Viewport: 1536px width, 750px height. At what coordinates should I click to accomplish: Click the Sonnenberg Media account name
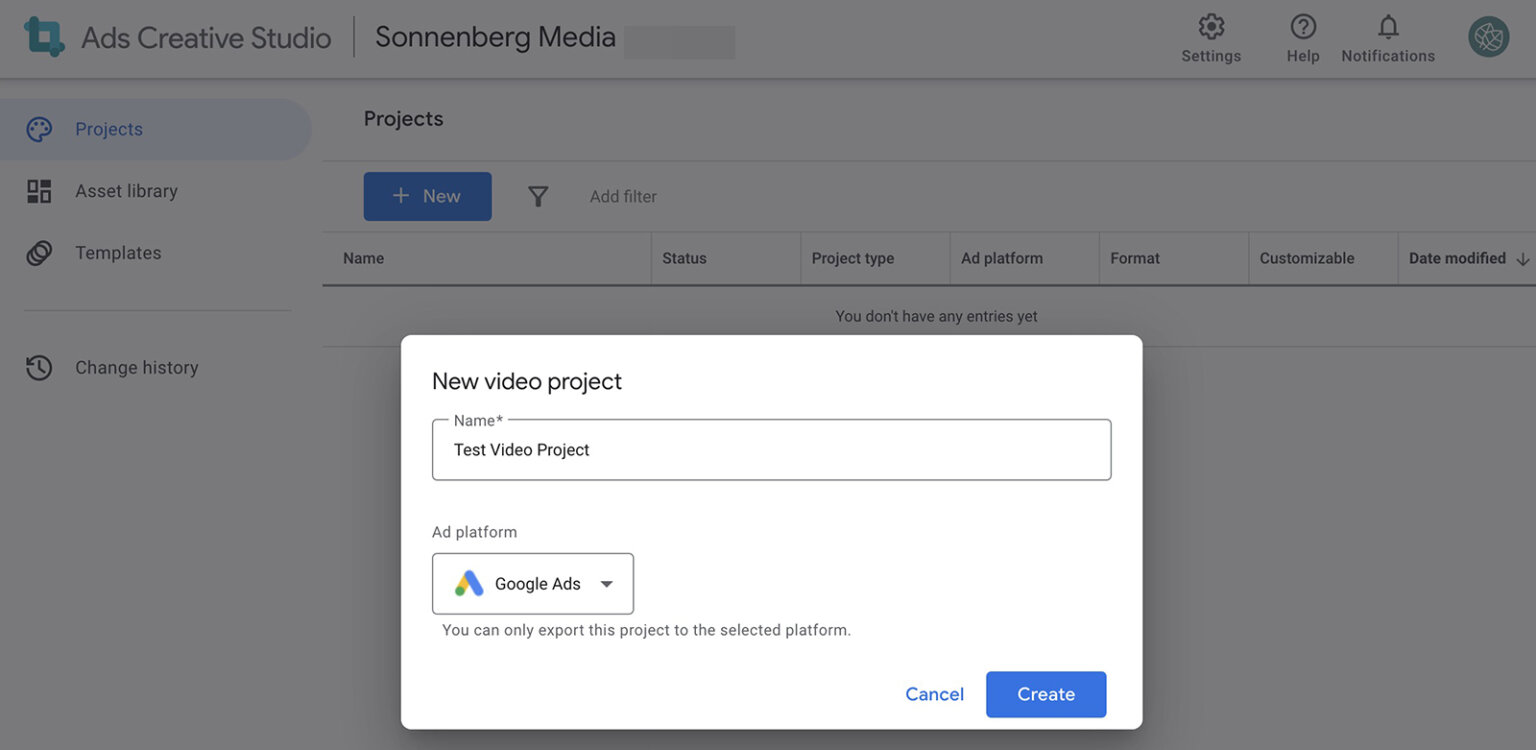pos(495,37)
